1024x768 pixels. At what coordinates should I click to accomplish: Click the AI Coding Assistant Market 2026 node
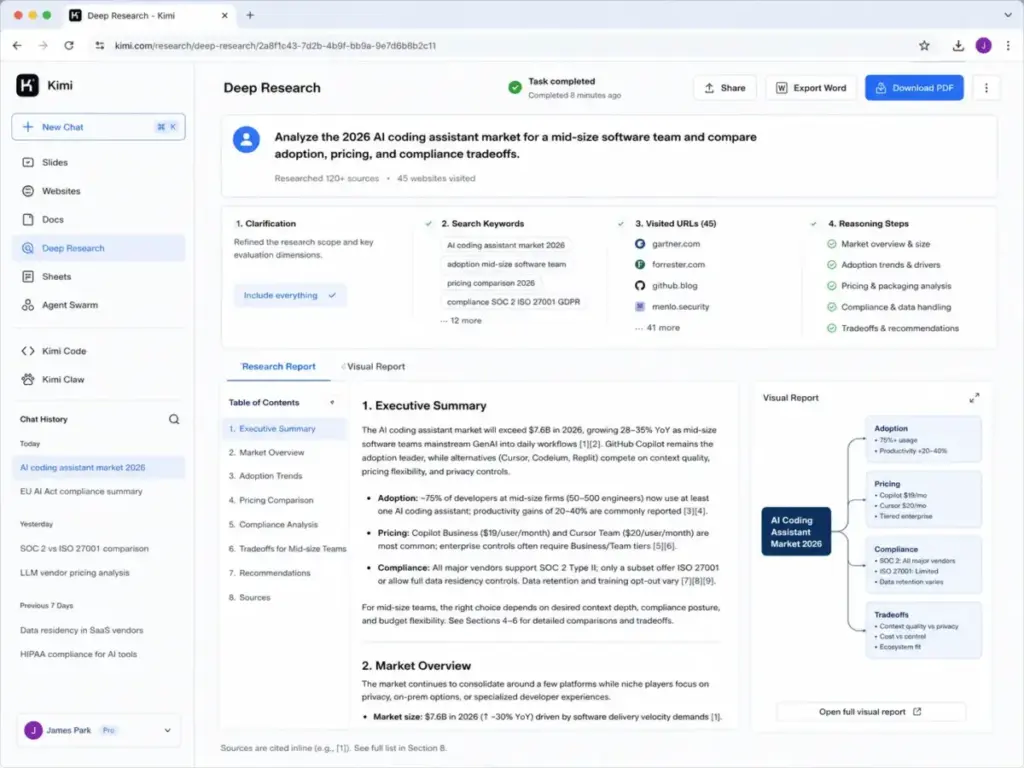[x=796, y=532]
